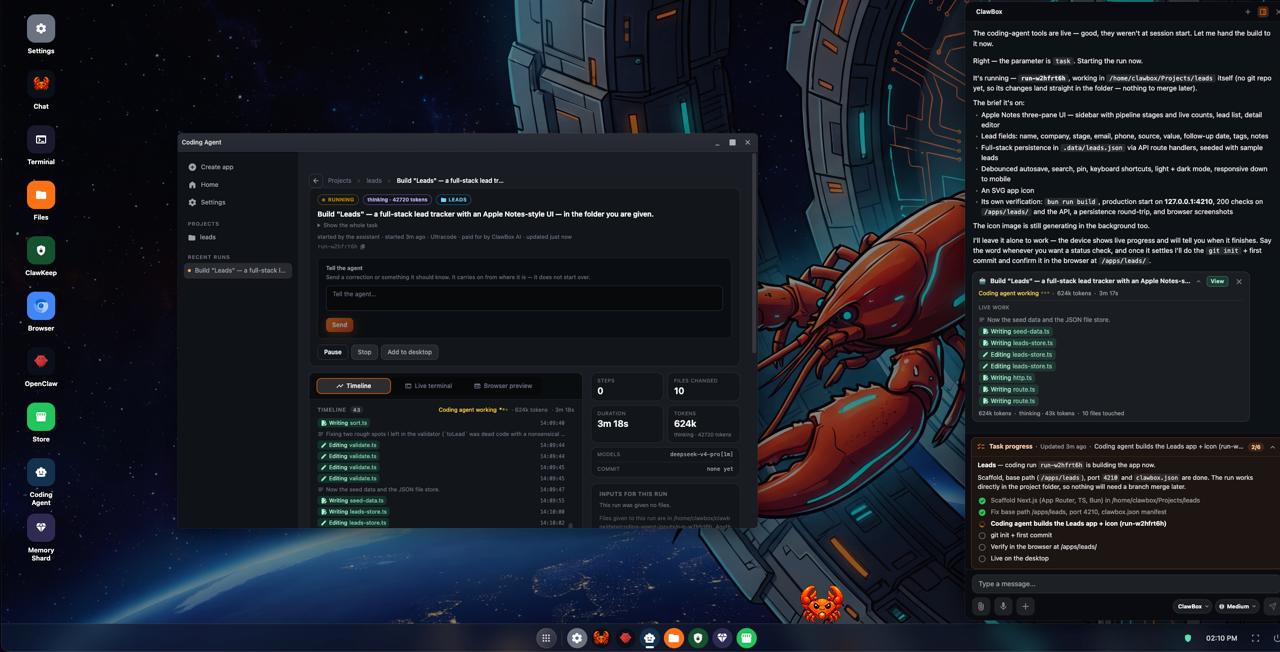Open the app grid launcher in taskbar
1280x652 pixels.
point(546,638)
